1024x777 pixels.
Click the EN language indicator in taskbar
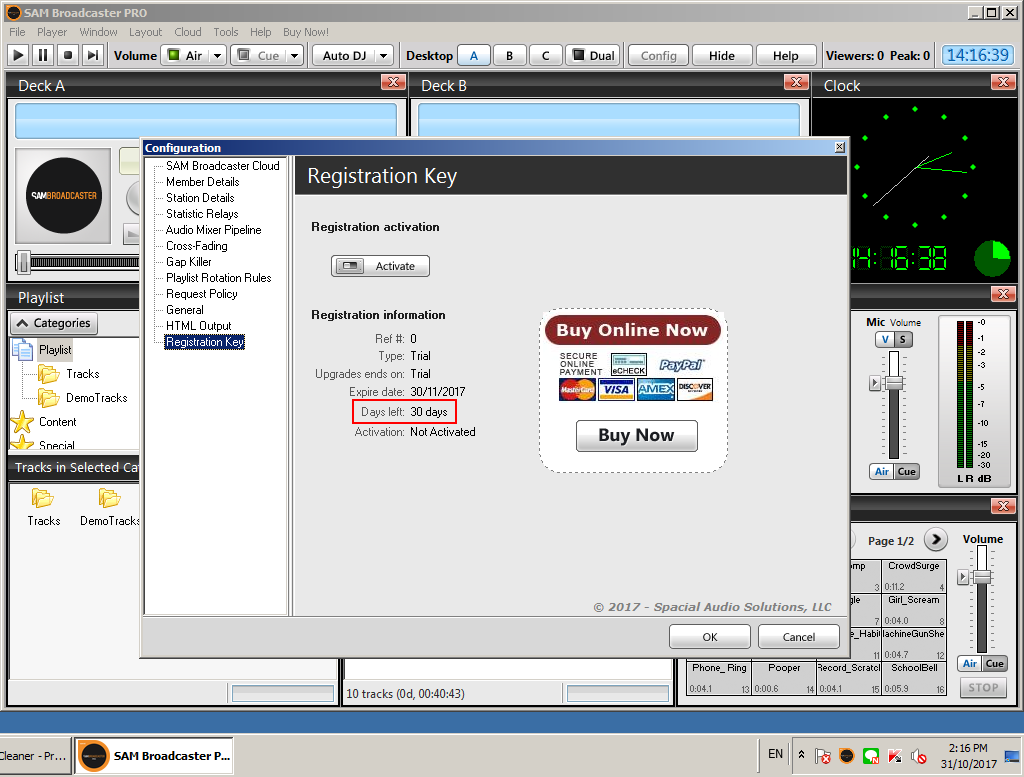[x=775, y=753]
